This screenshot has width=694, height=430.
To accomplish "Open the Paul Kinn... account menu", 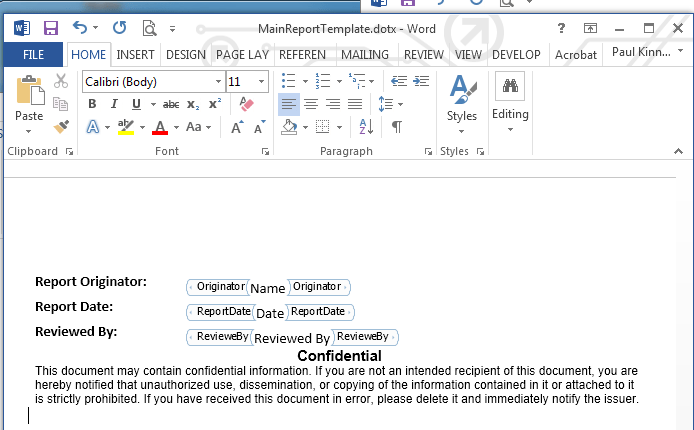I will point(647,52).
